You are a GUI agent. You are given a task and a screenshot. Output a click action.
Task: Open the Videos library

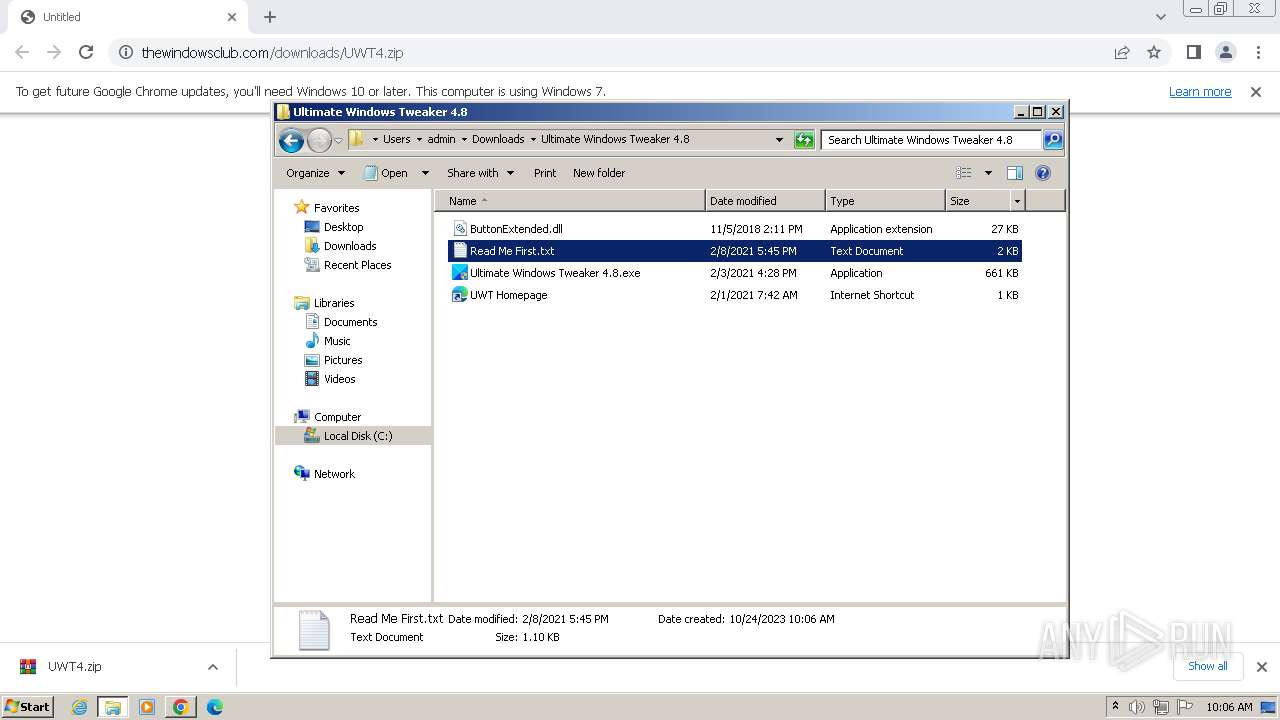point(339,379)
